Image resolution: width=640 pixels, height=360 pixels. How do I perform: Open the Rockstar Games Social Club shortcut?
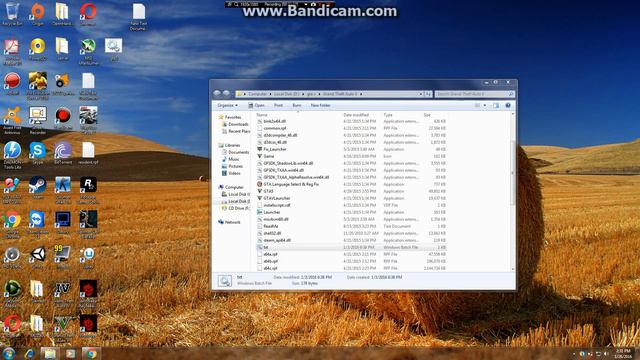[x=88, y=190]
